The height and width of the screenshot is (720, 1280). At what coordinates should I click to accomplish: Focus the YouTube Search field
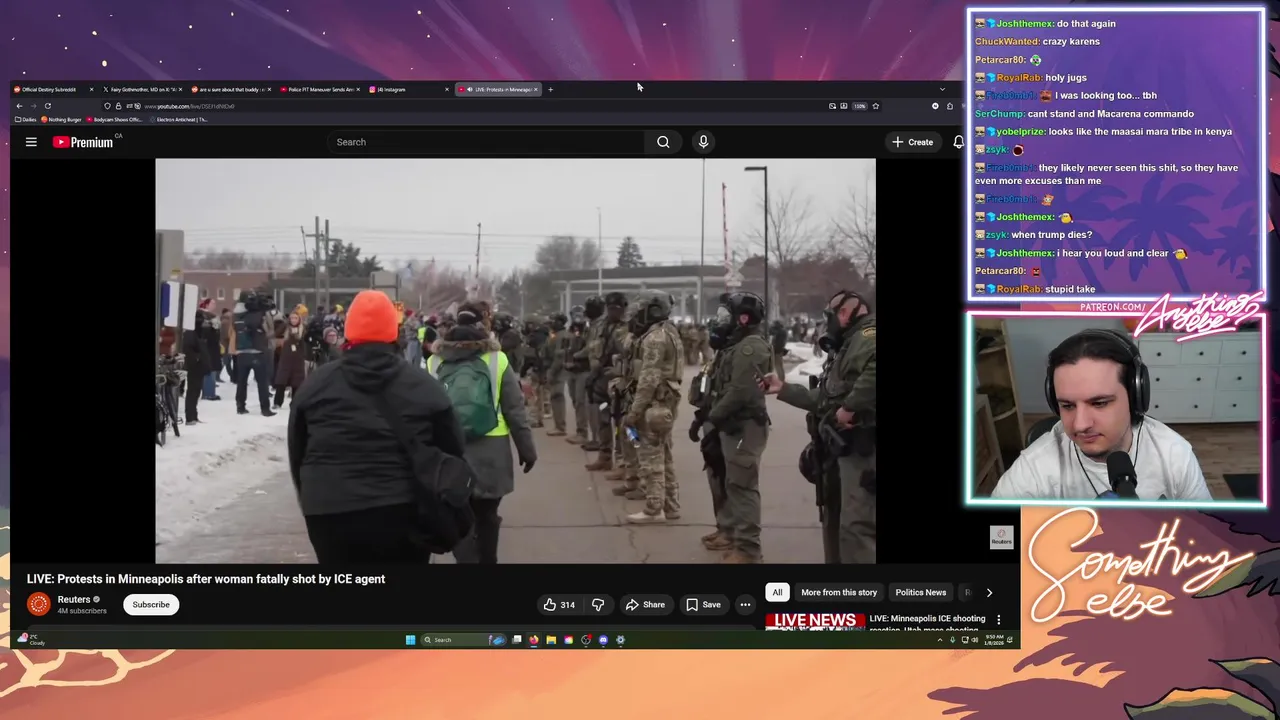(488, 142)
